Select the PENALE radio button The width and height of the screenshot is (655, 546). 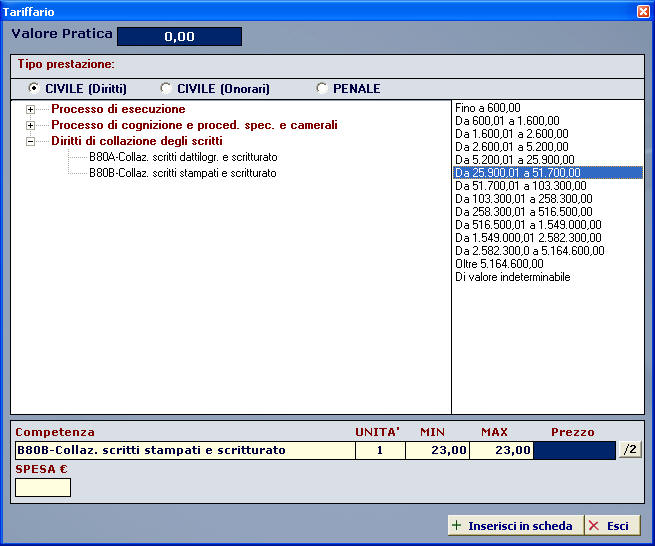point(321,88)
